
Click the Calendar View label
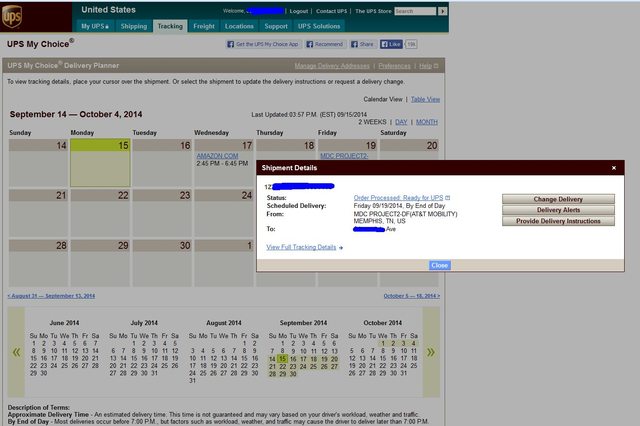pyautogui.click(x=382, y=99)
